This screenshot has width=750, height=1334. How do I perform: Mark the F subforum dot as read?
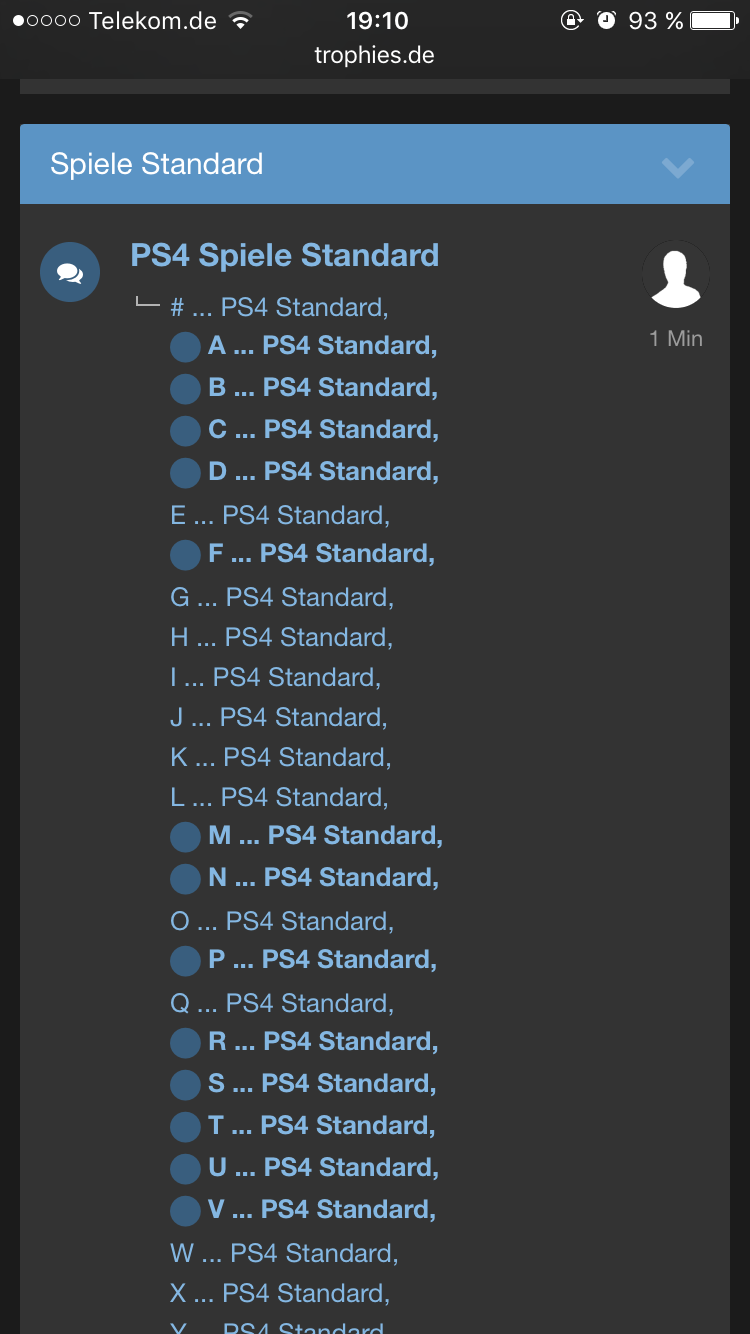point(185,555)
